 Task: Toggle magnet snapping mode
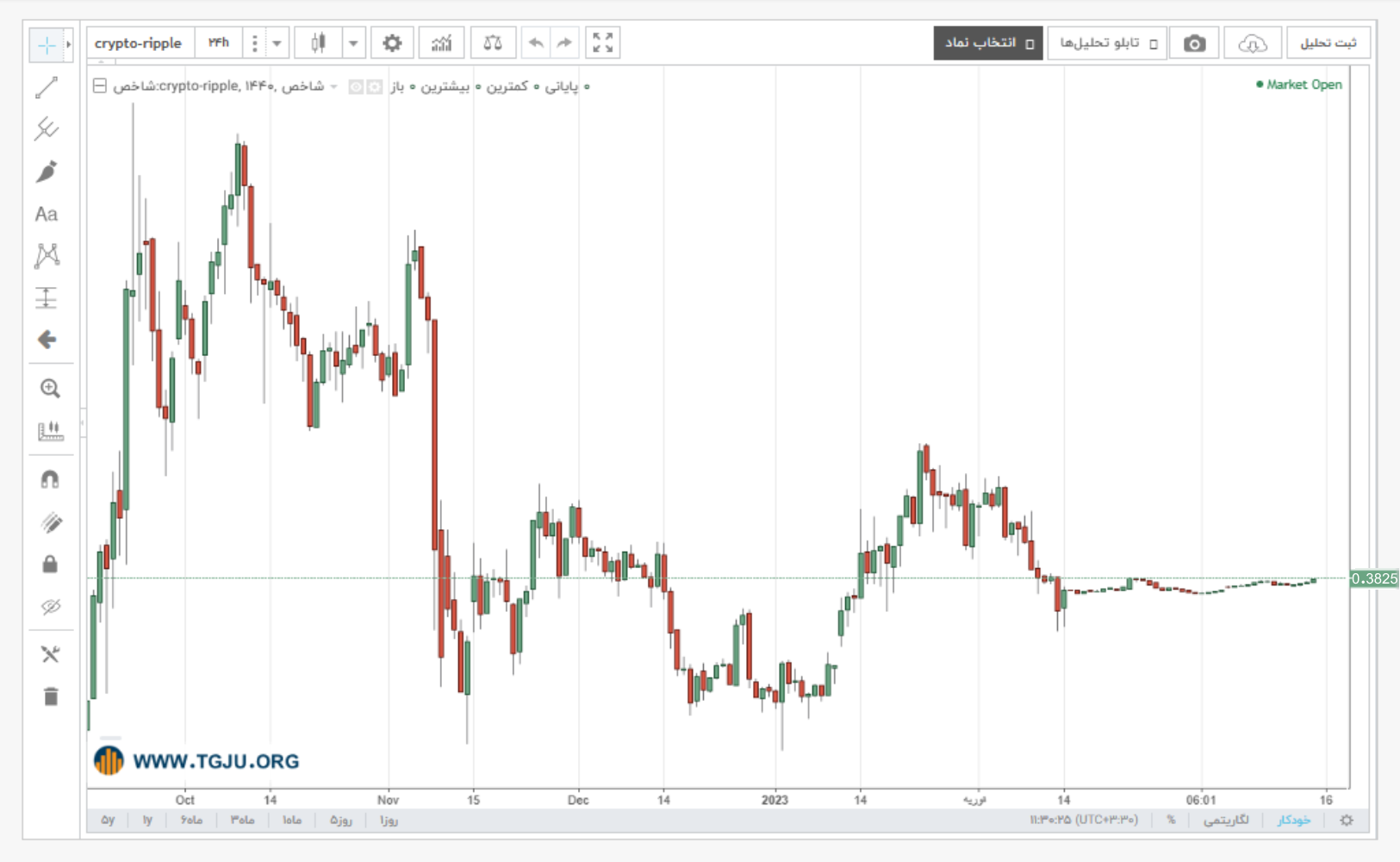pyautogui.click(x=50, y=479)
